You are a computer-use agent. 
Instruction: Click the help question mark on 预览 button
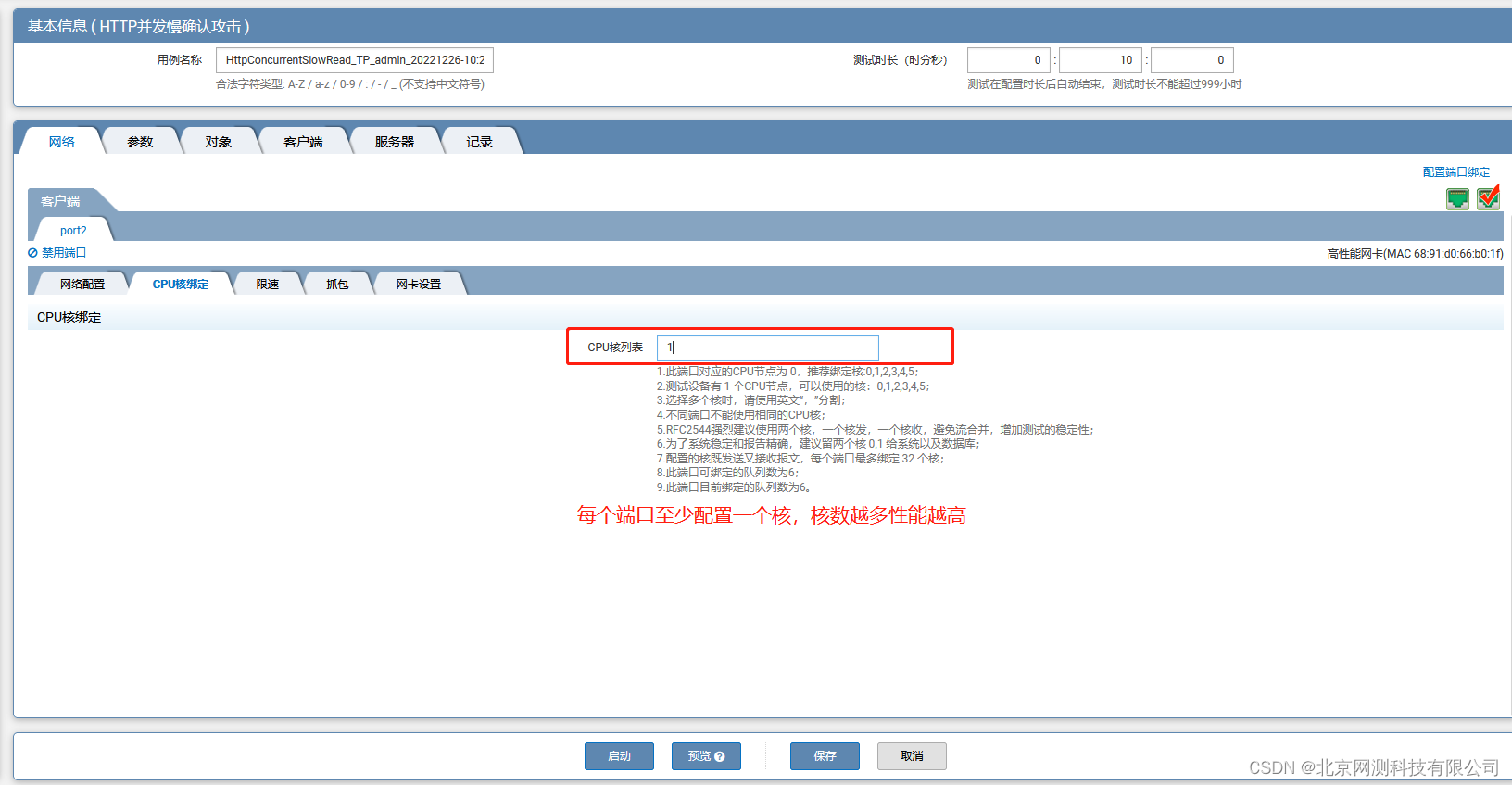(x=720, y=756)
